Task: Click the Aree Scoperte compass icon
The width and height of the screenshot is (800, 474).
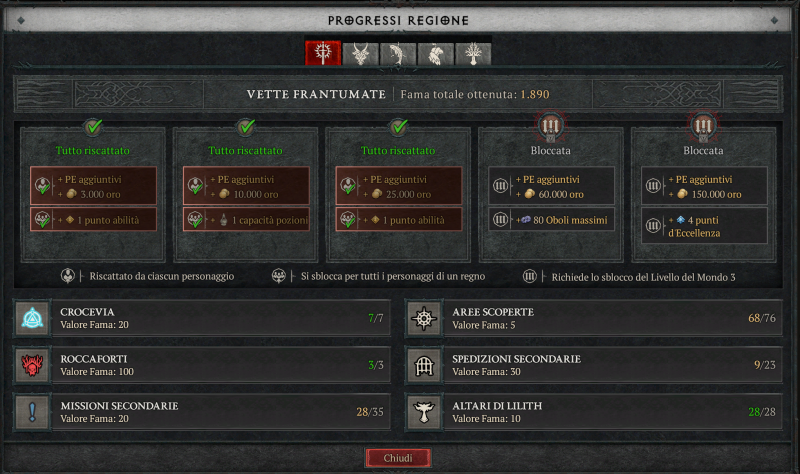Action: click(x=424, y=318)
